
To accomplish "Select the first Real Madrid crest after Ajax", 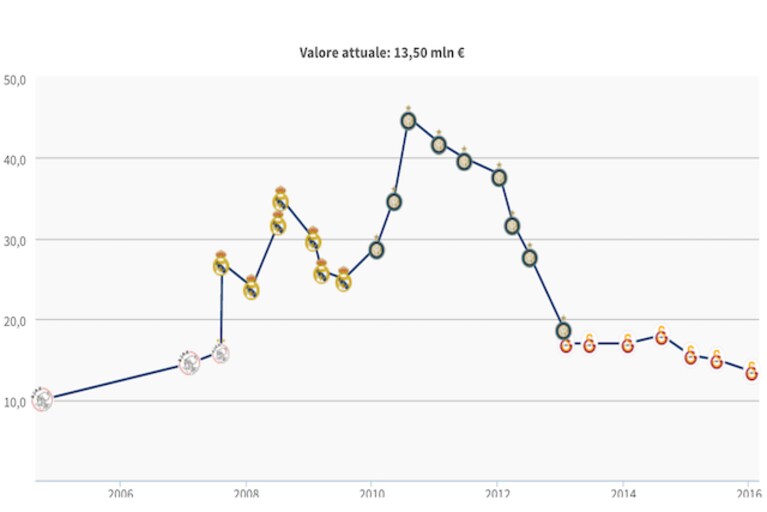I will click(x=221, y=265).
